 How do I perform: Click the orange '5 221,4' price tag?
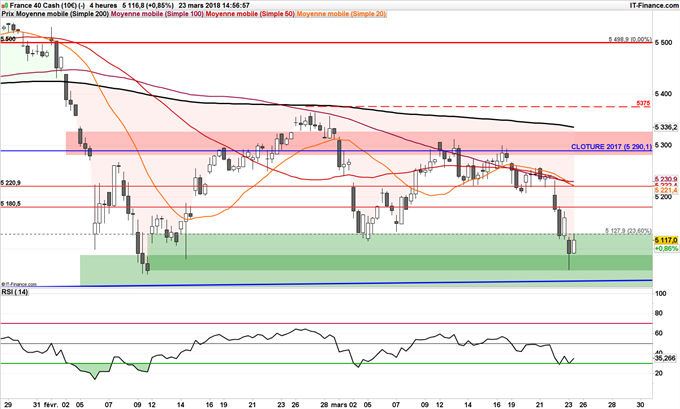pos(666,190)
